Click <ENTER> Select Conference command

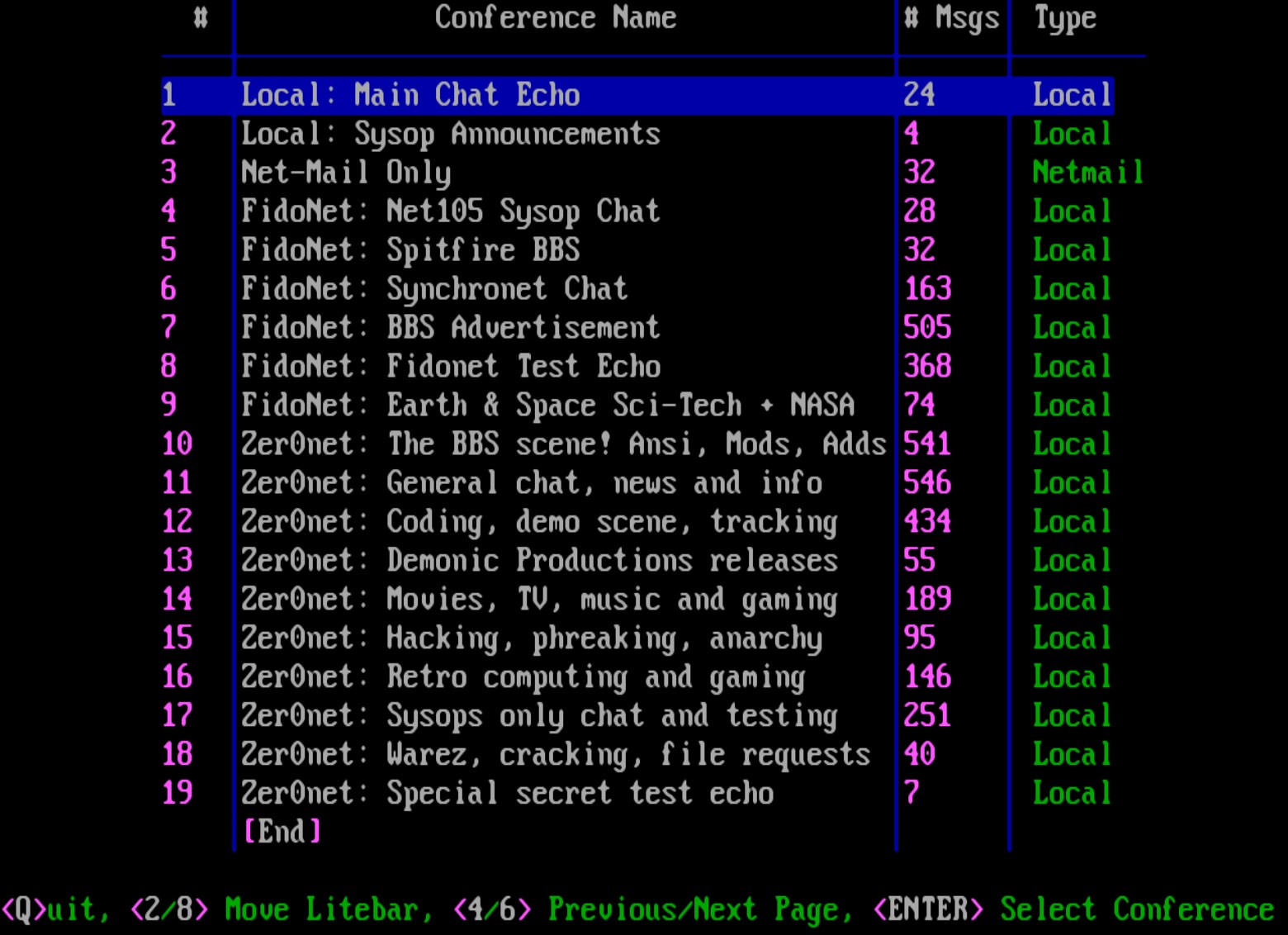(x=1073, y=909)
